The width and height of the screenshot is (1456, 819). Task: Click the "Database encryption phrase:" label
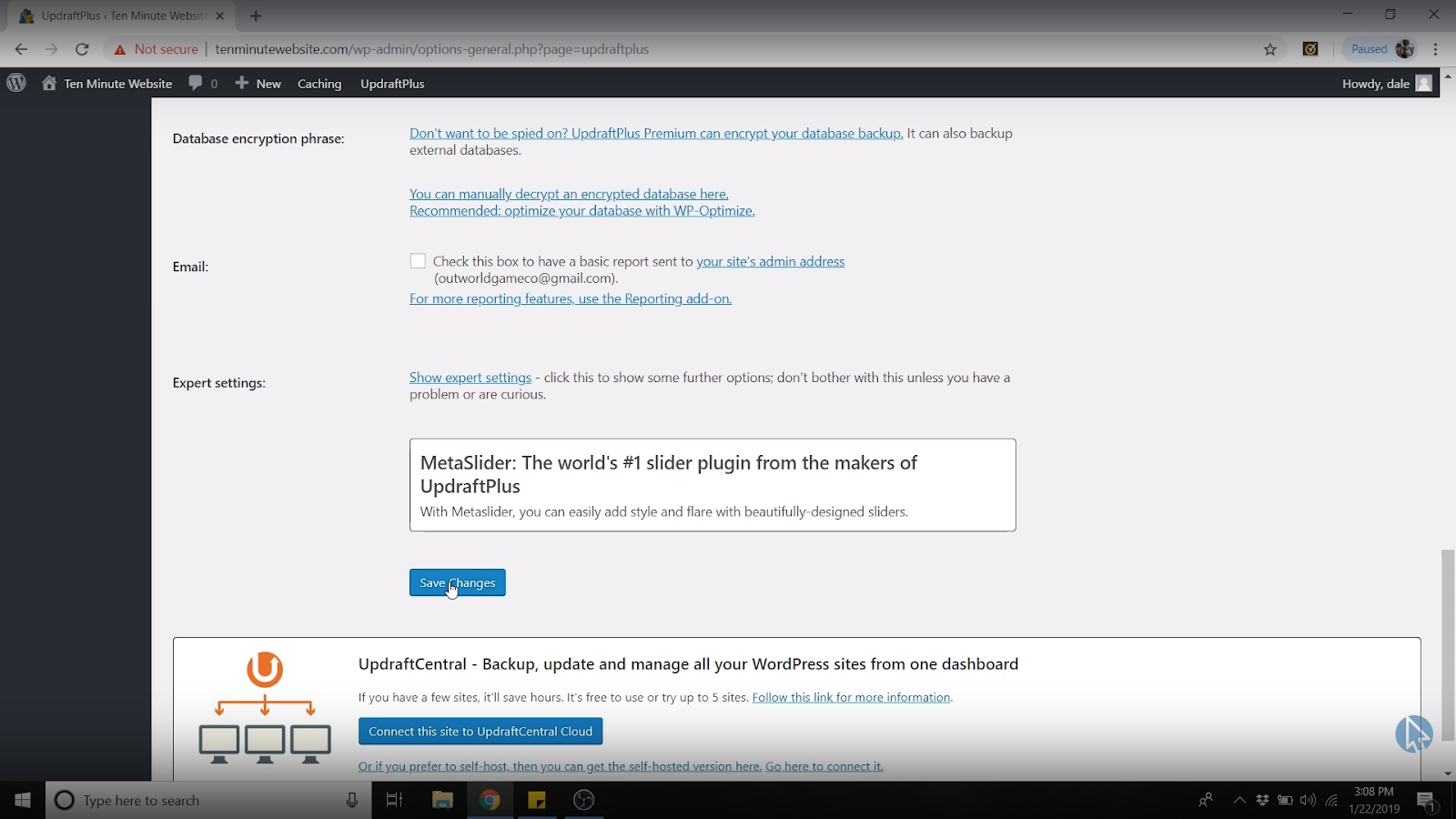click(258, 138)
